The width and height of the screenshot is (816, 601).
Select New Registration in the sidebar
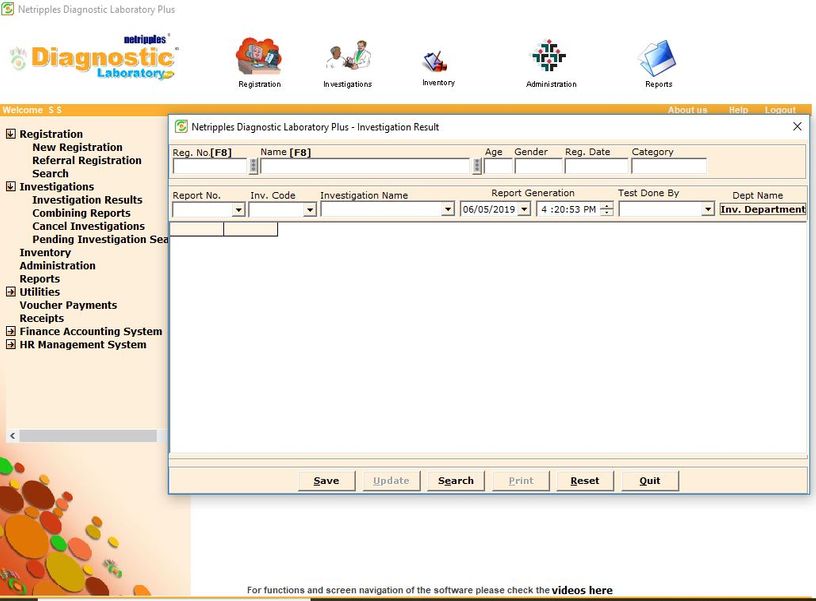pyautogui.click(x=78, y=147)
